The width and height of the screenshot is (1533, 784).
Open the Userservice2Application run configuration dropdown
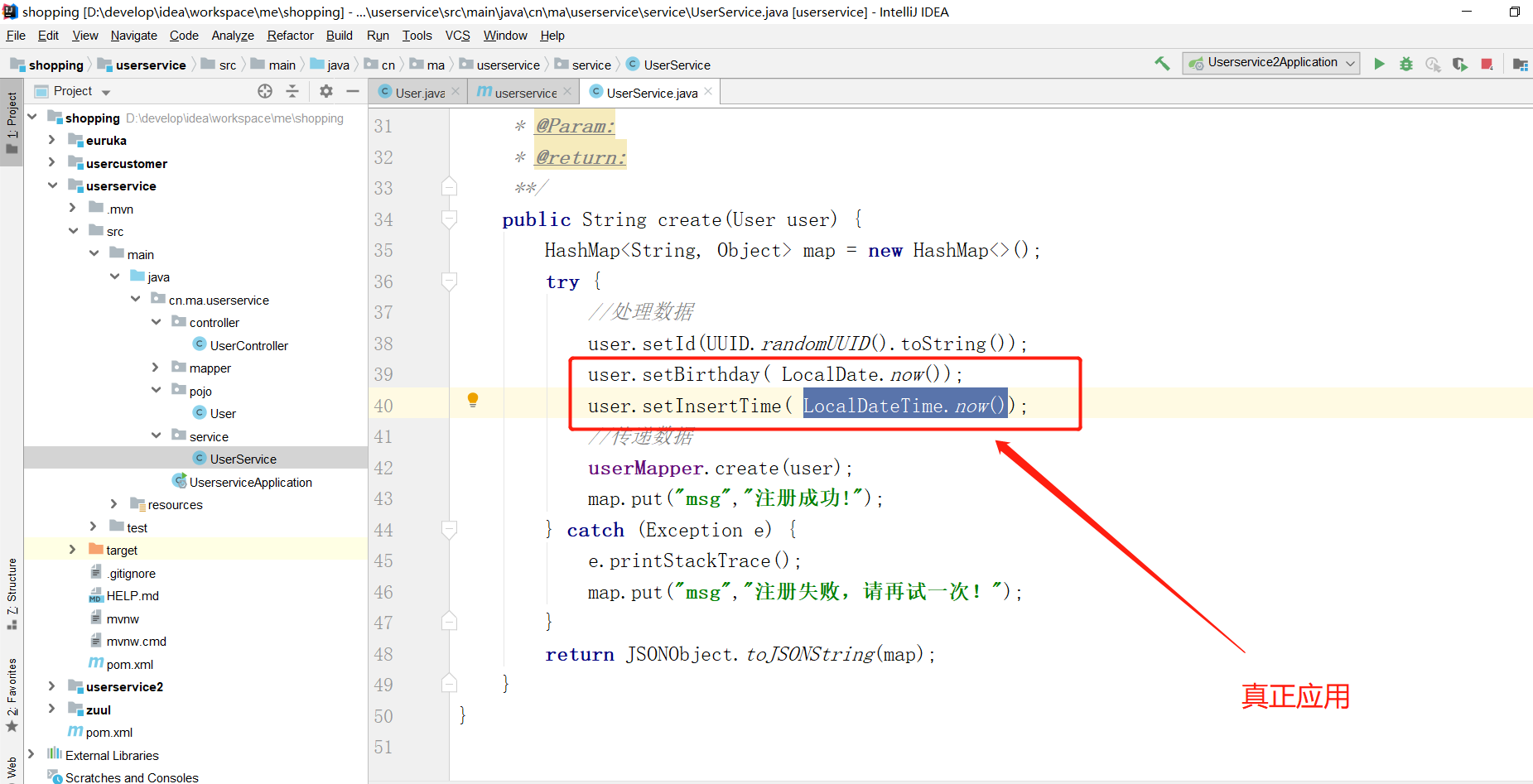pyautogui.click(x=1271, y=63)
